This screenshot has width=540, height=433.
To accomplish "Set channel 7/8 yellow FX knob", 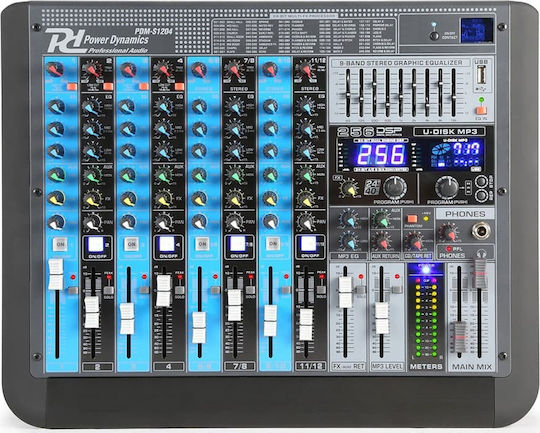I will pos(235,199).
